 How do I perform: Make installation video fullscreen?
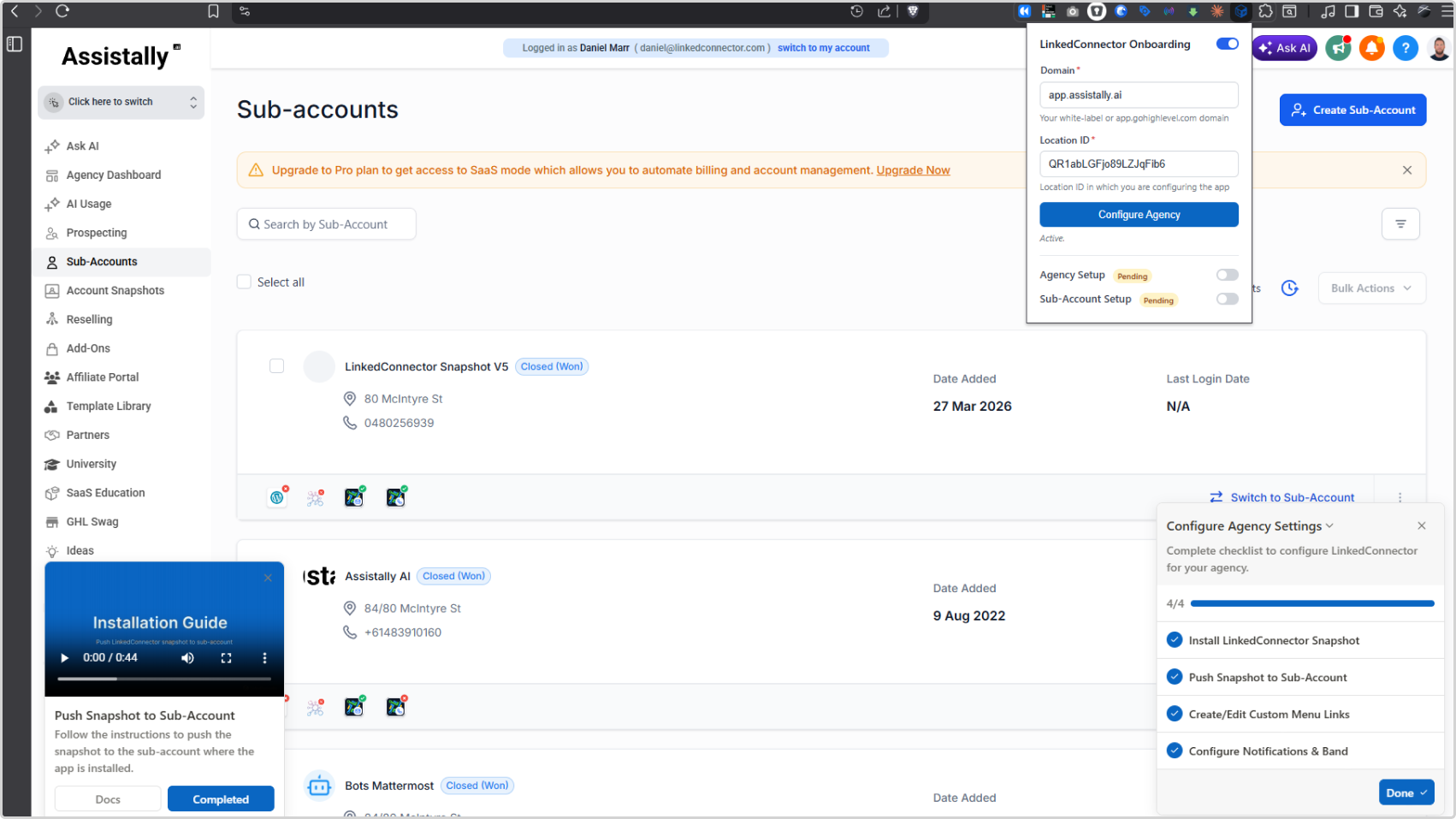[226, 658]
